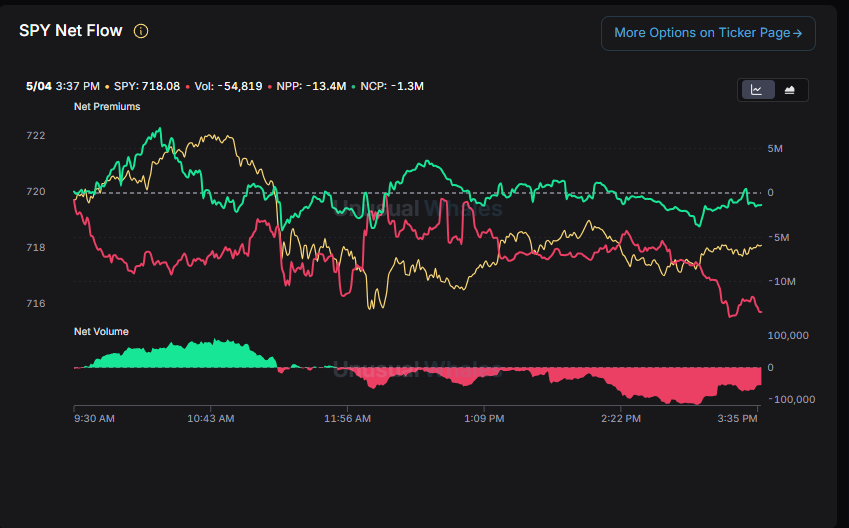The image size is (849, 528).
Task: Select the NCP: -1.3M legend value
Action: pos(392,86)
